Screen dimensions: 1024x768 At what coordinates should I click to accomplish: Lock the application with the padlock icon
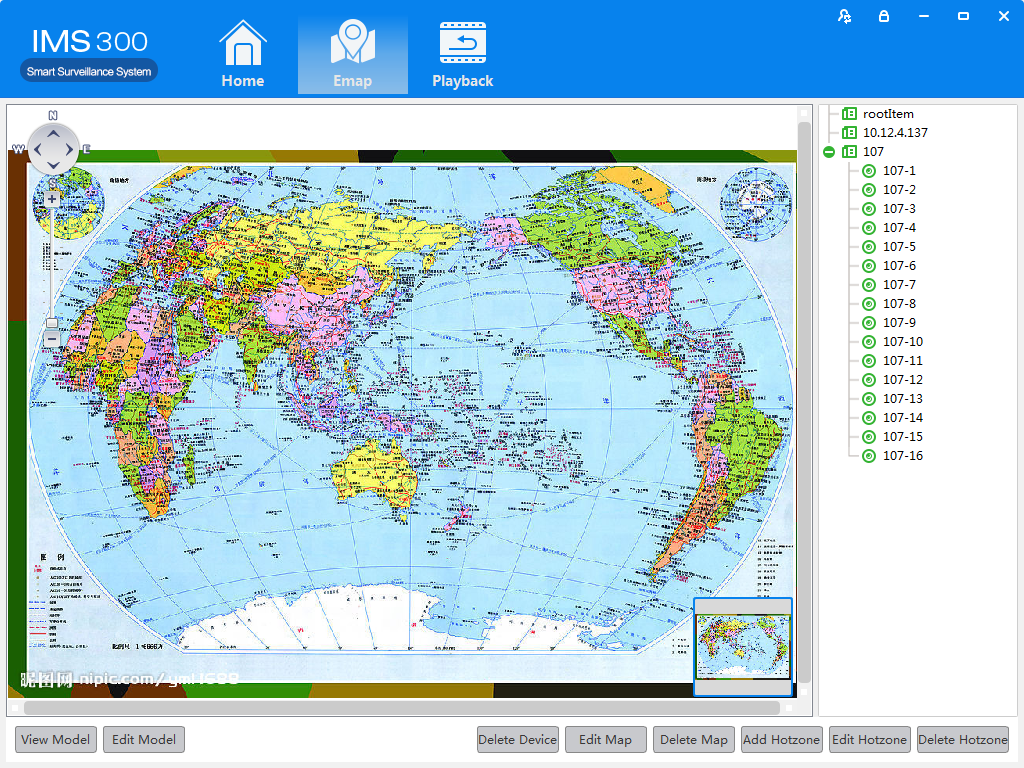(x=884, y=16)
